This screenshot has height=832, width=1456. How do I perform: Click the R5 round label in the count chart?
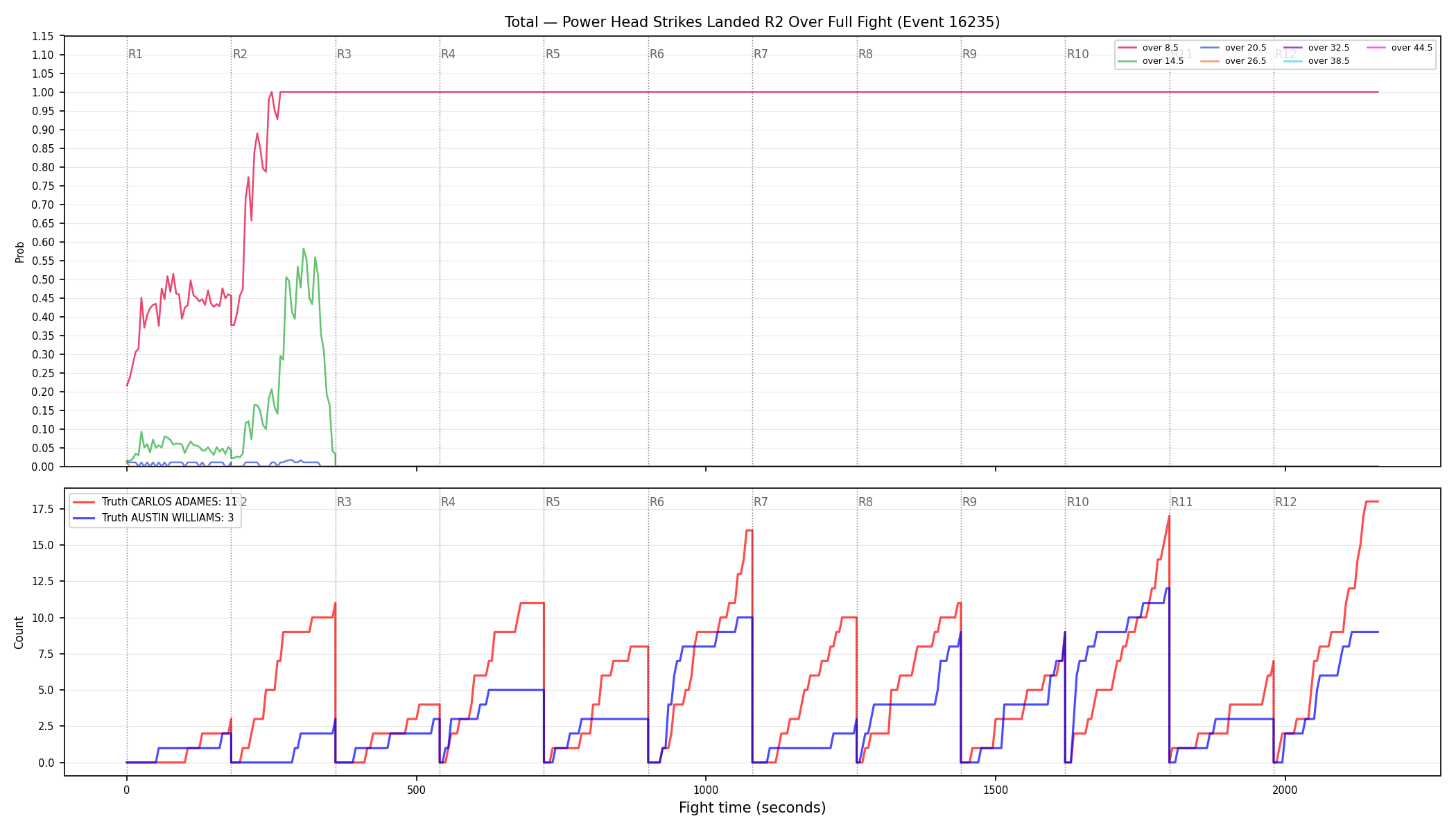pos(553,502)
